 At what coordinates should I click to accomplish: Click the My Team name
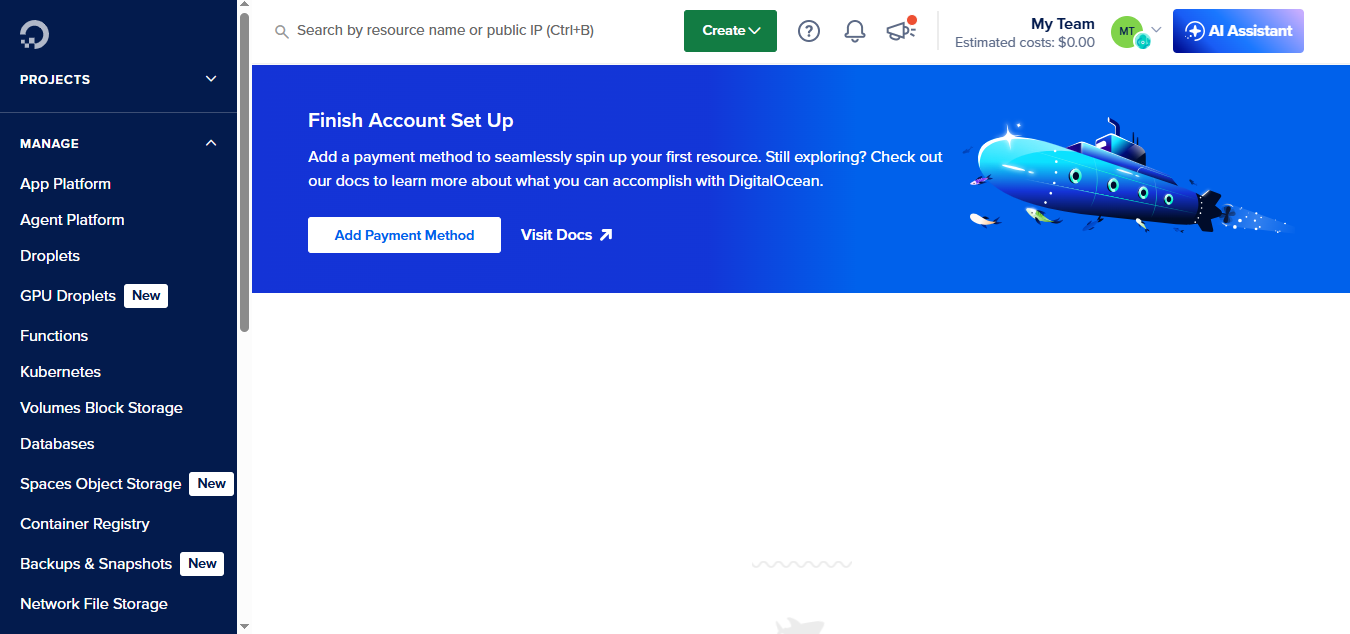tap(1062, 24)
